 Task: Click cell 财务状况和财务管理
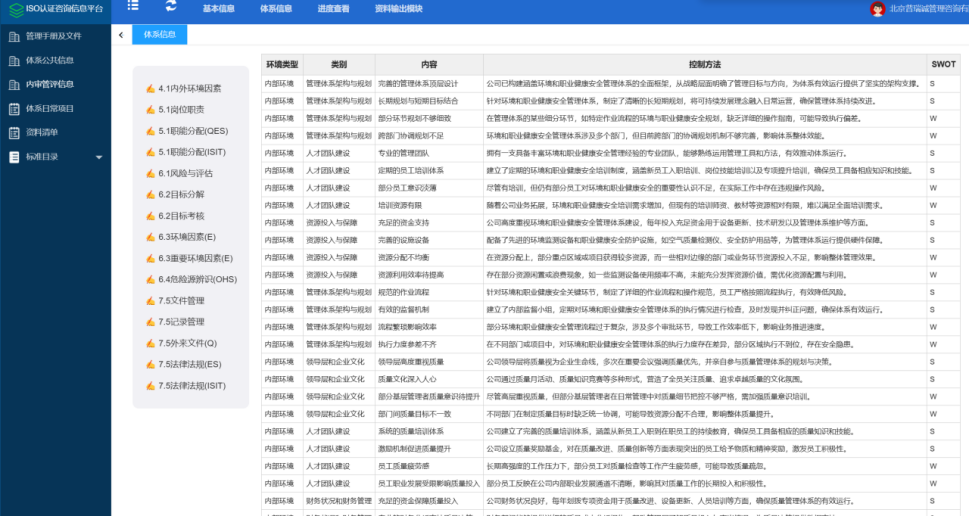click(339, 501)
